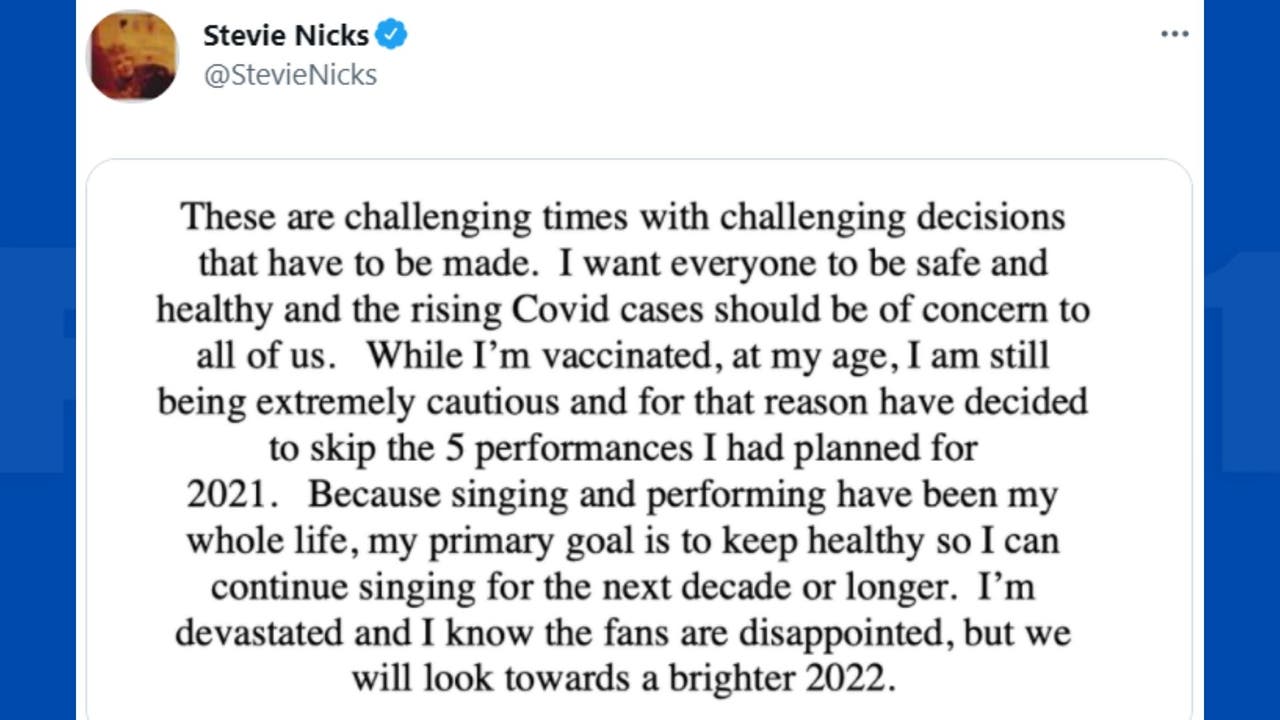
Task: Open the @StevieNicks handle link
Action: coord(290,75)
